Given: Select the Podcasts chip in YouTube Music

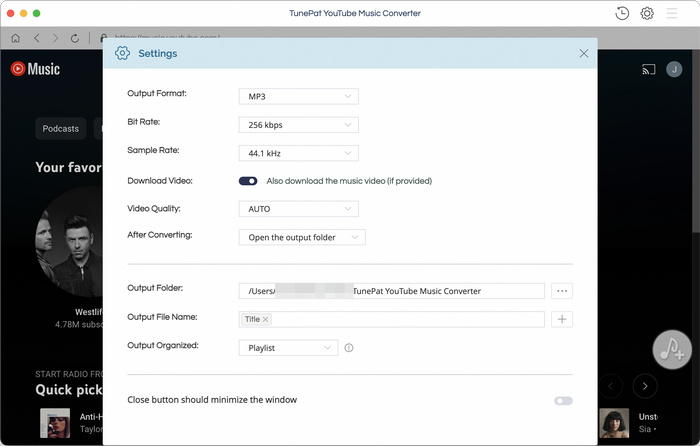Looking at the screenshot, I should point(61,129).
